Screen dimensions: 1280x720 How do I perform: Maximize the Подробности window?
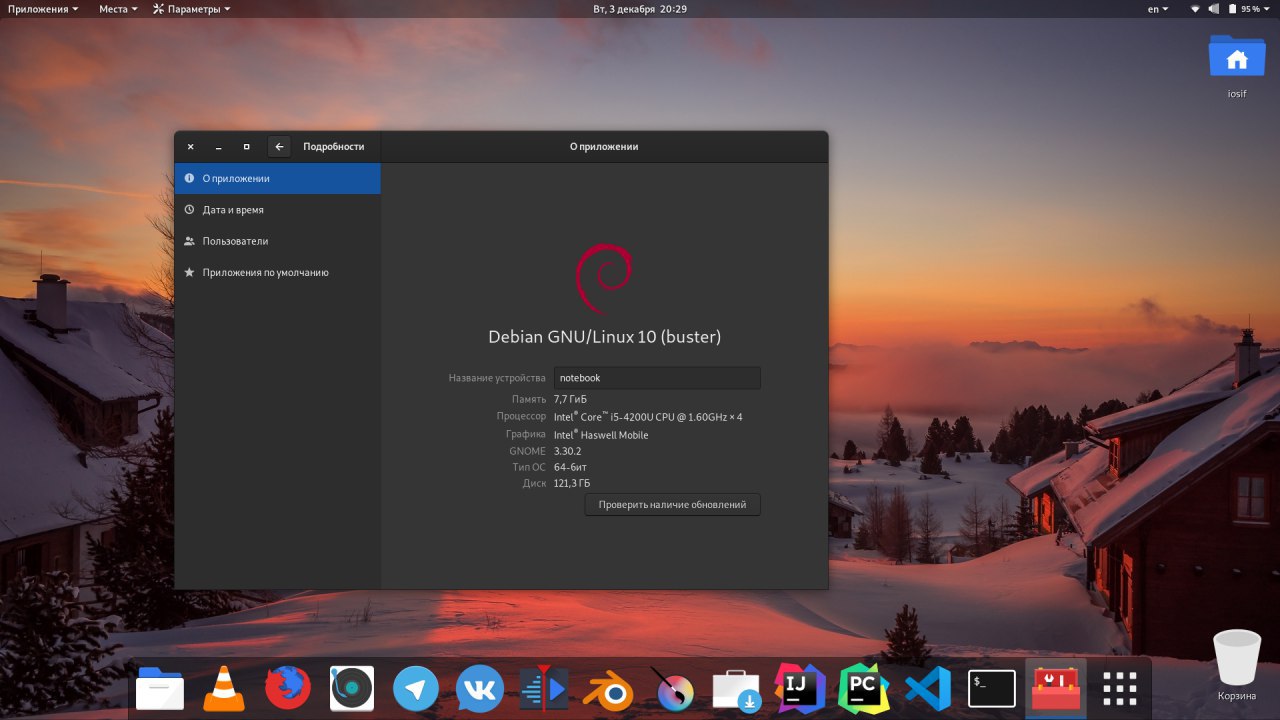[x=246, y=147]
